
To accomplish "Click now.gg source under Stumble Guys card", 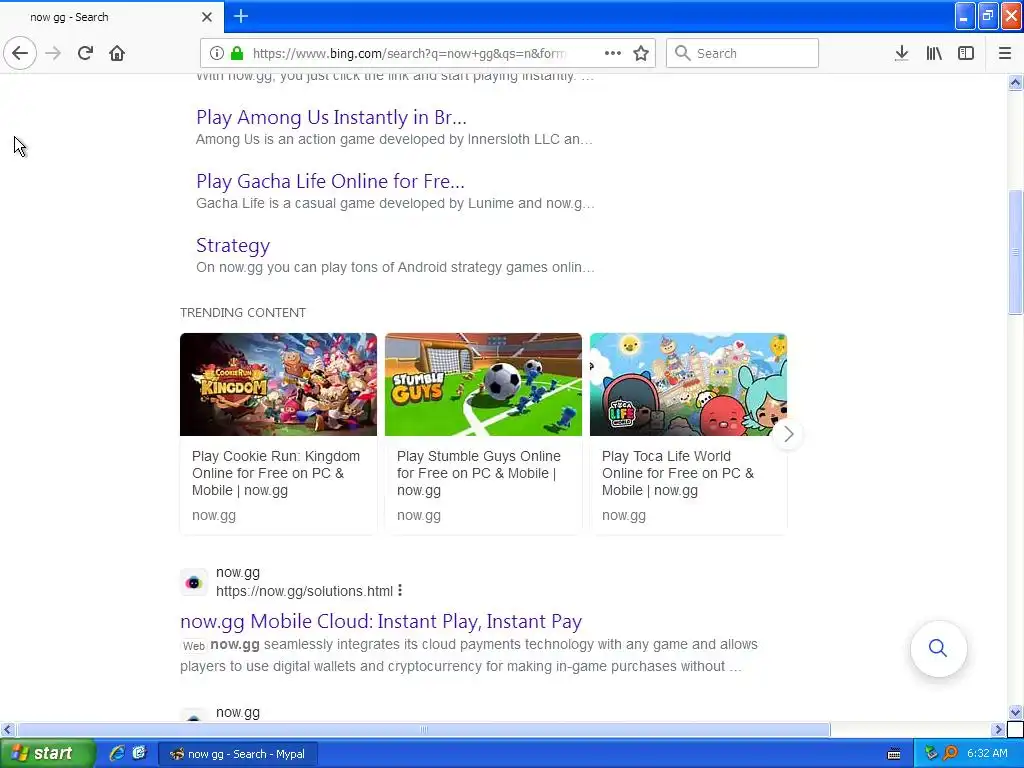I will point(419,515).
